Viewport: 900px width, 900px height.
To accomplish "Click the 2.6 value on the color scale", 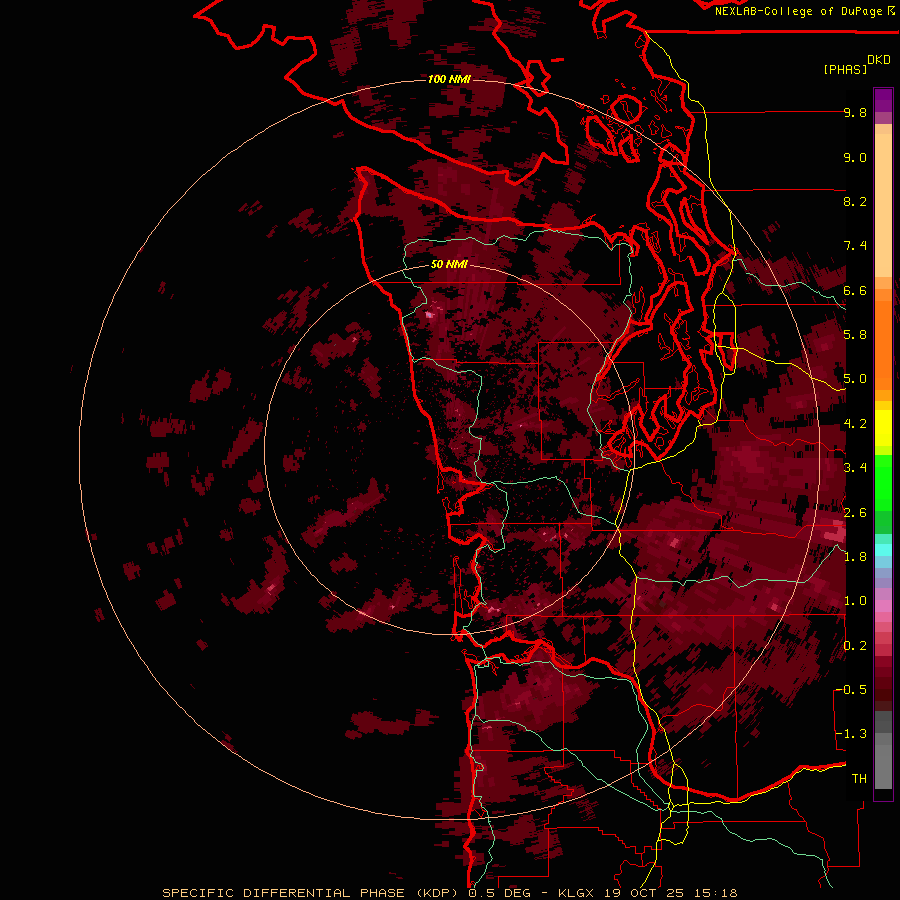I will coord(855,513).
